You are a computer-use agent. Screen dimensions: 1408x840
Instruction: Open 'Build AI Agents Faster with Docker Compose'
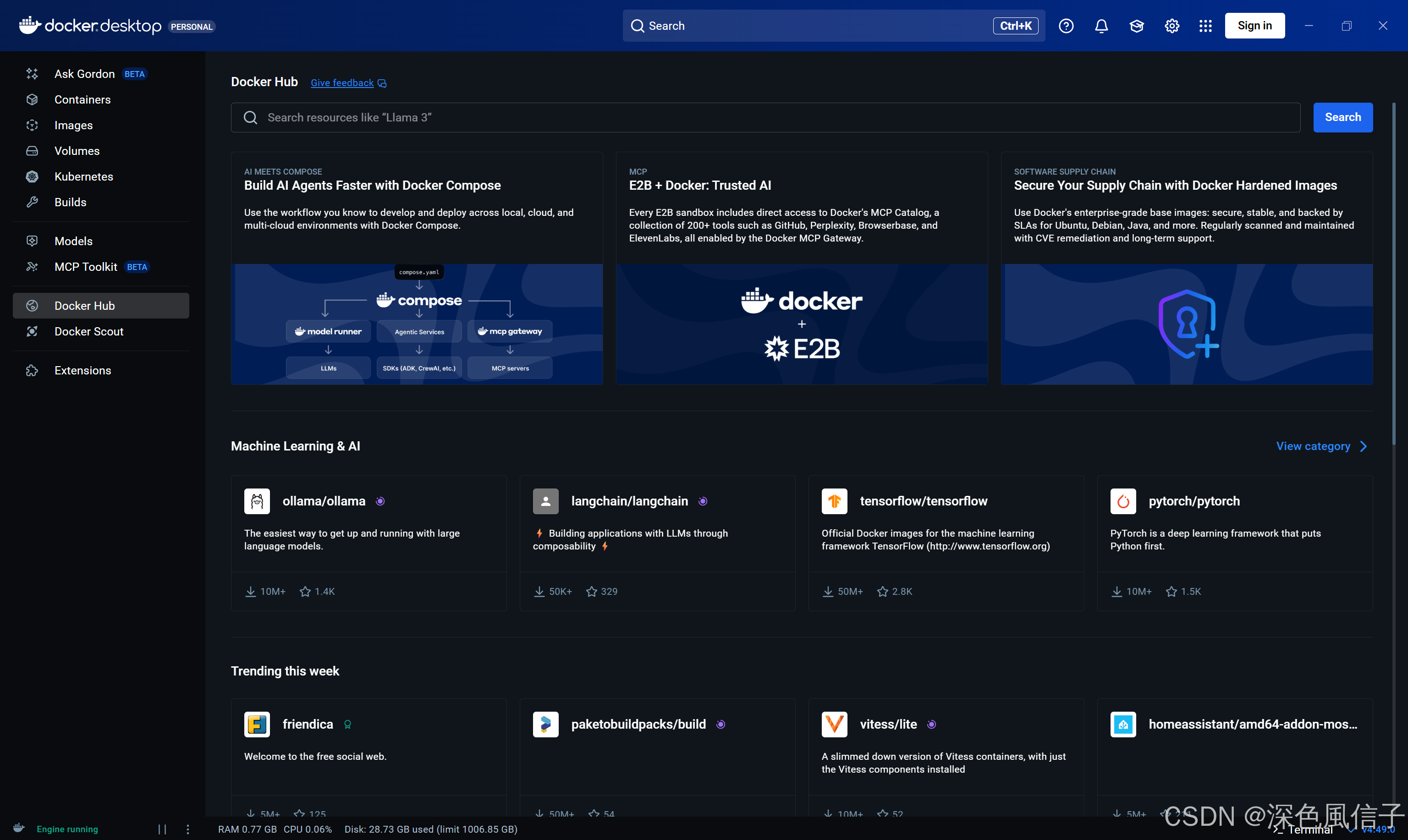tap(373, 185)
